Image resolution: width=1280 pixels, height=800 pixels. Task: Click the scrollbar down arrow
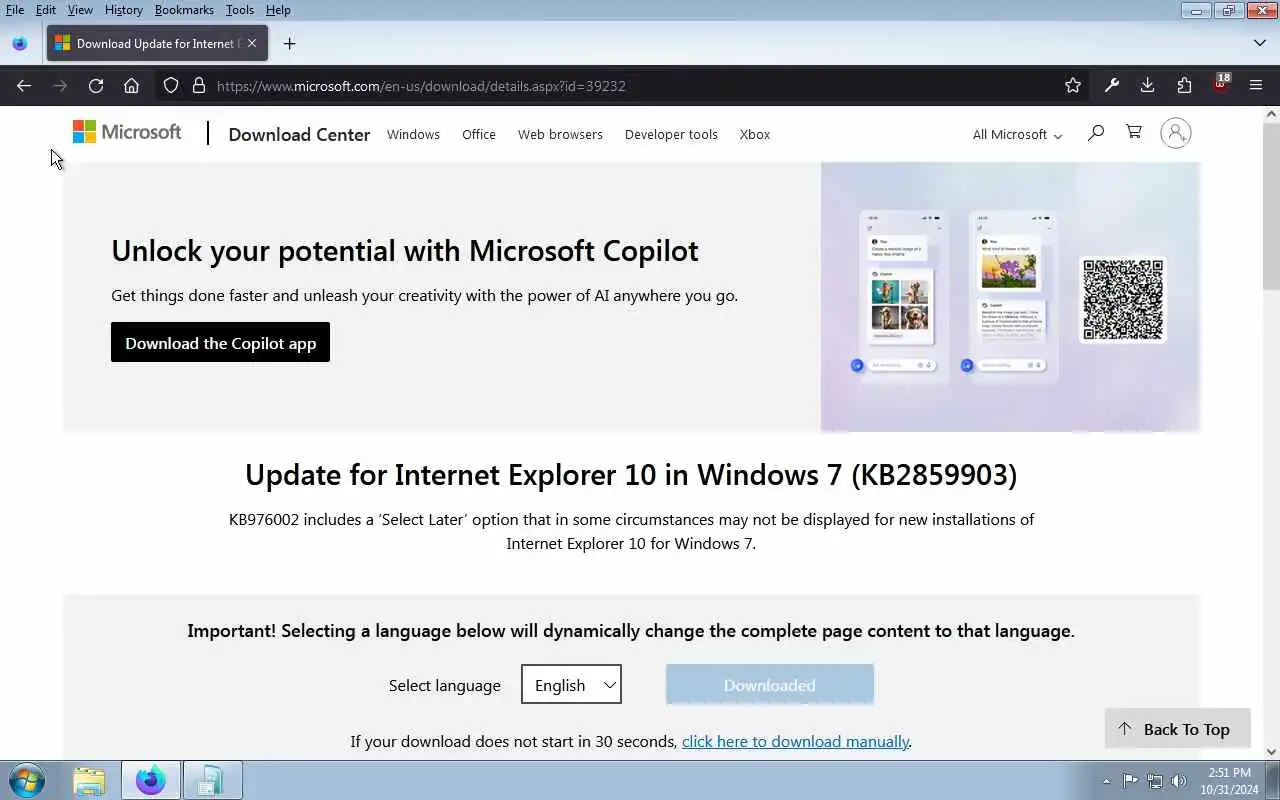click(x=1271, y=751)
